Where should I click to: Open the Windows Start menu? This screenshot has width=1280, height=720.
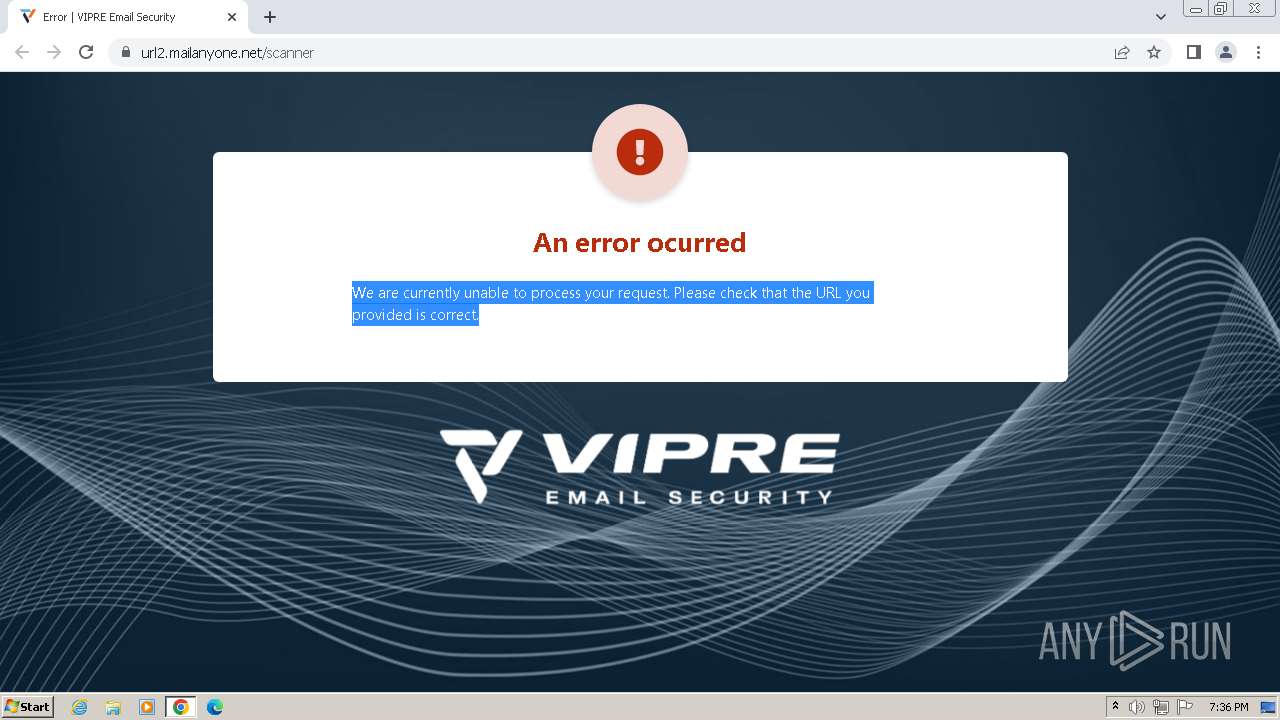(28, 707)
